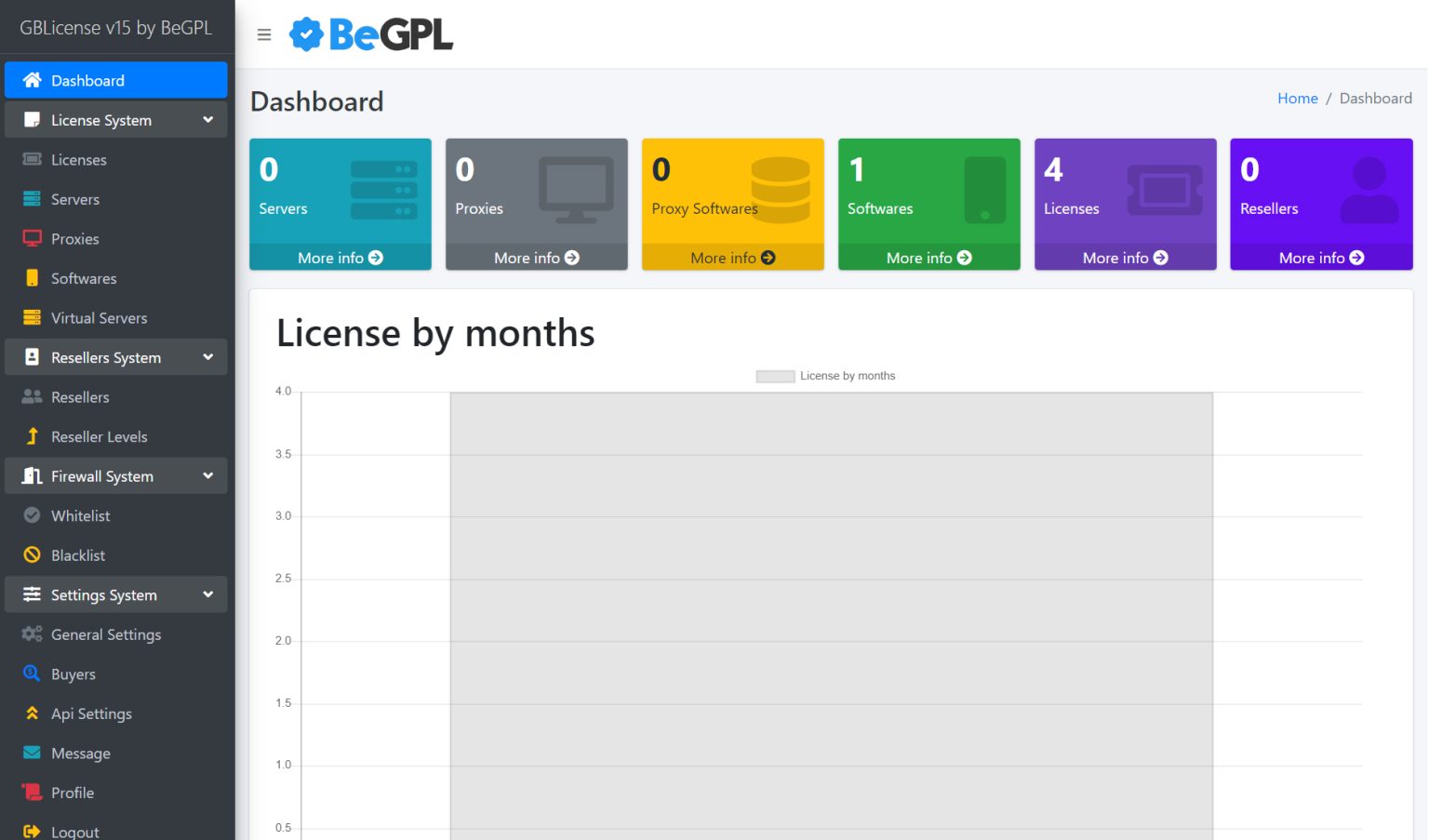
Task: Open the Settings System dropdown
Action: tap(115, 594)
